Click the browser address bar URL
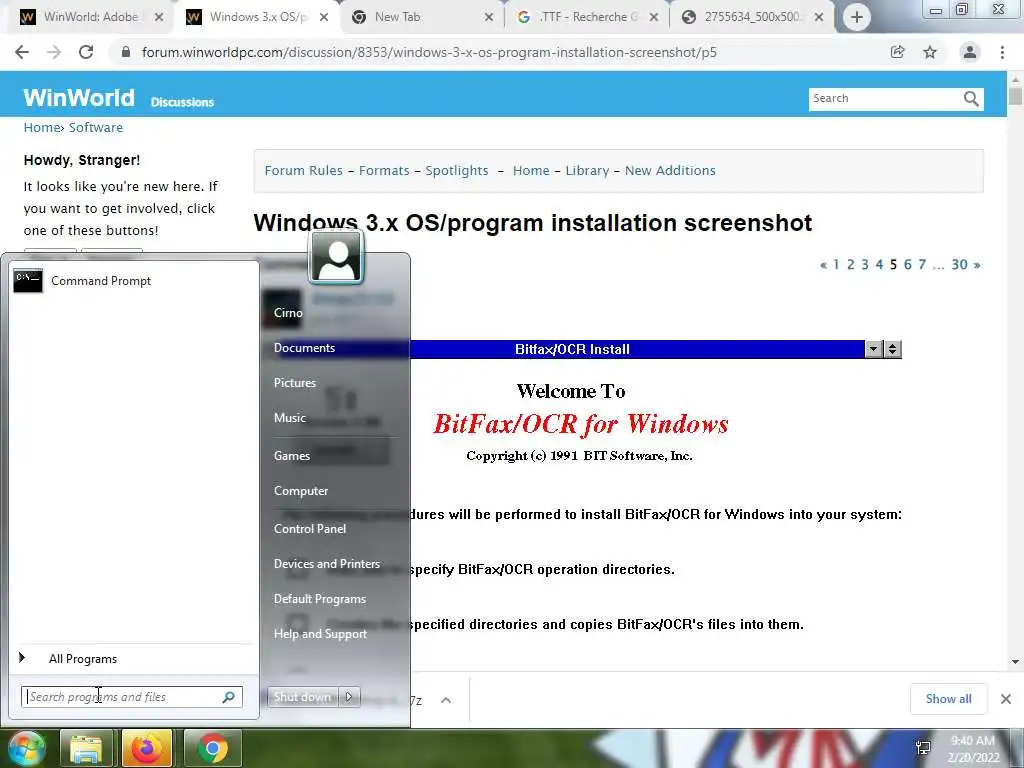The image size is (1024, 768). pos(429,52)
